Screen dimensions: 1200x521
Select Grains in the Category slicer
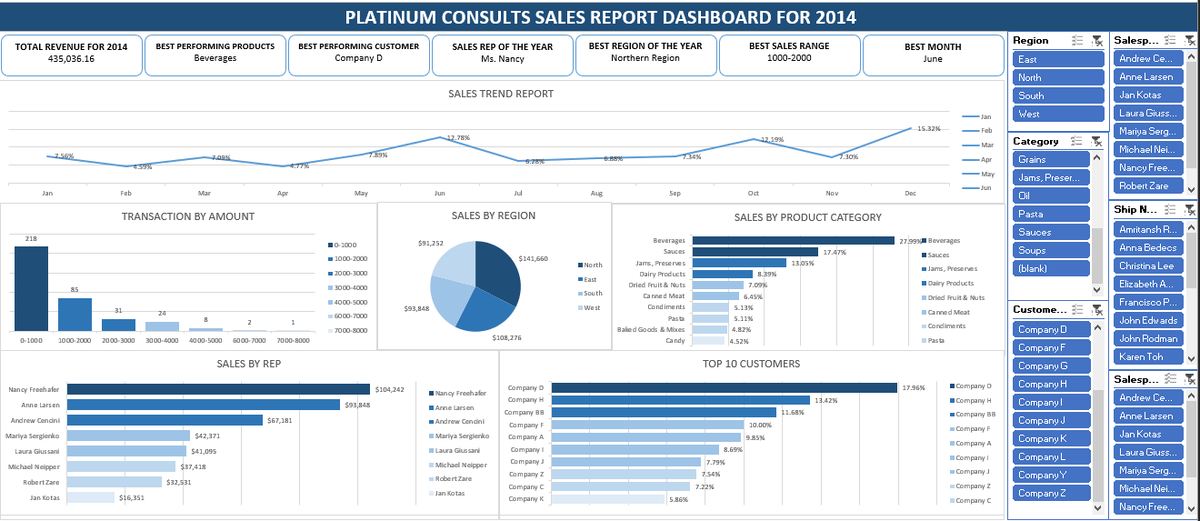1051,159
